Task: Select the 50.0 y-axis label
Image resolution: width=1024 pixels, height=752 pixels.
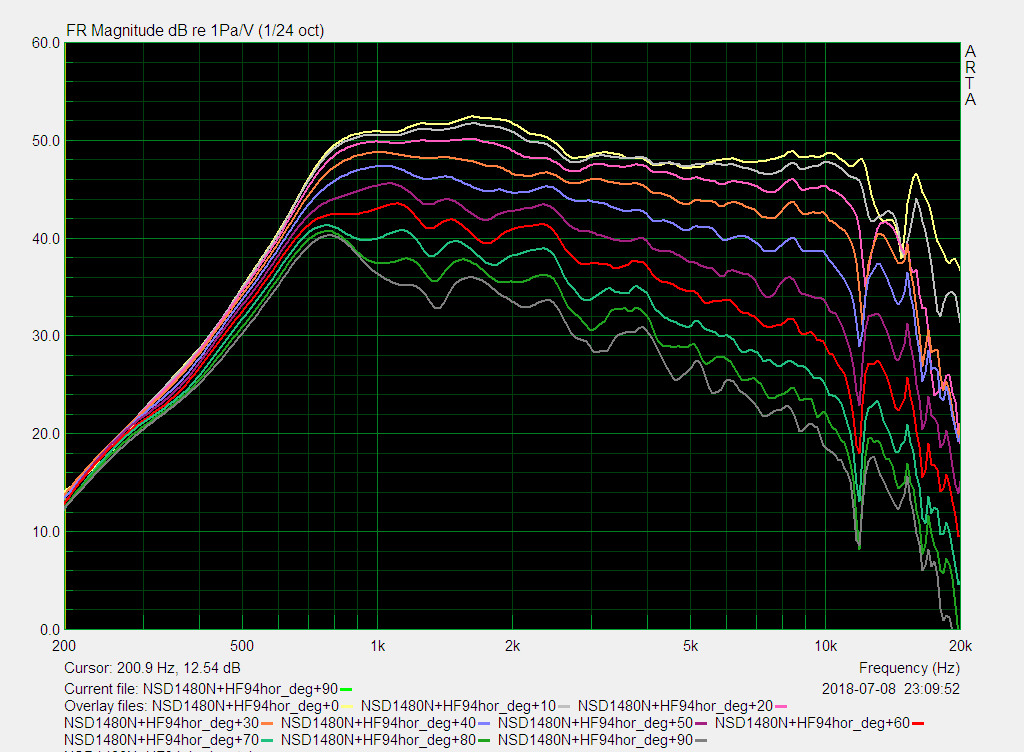Action: [46, 141]
